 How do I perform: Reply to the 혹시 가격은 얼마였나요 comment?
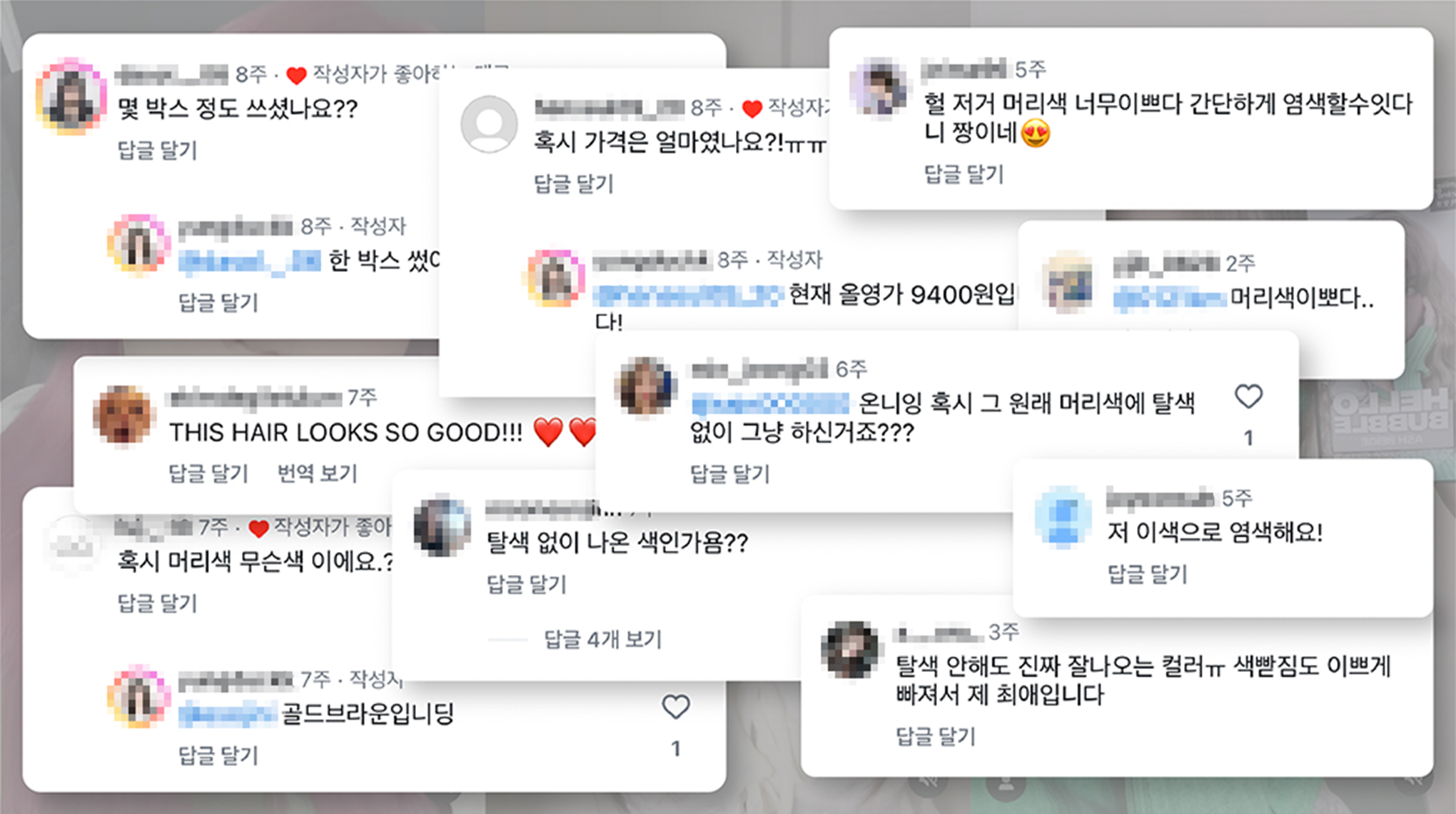pyautogui.click(x=574, y=184)
